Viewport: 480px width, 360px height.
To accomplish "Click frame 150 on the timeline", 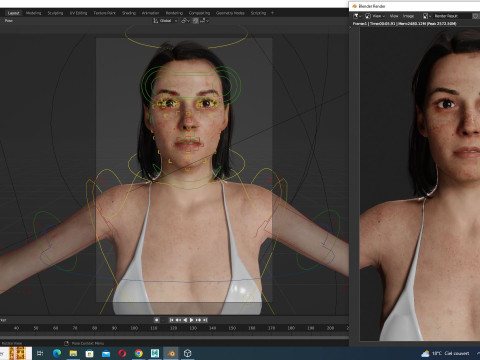I will (x=232, y=328).
